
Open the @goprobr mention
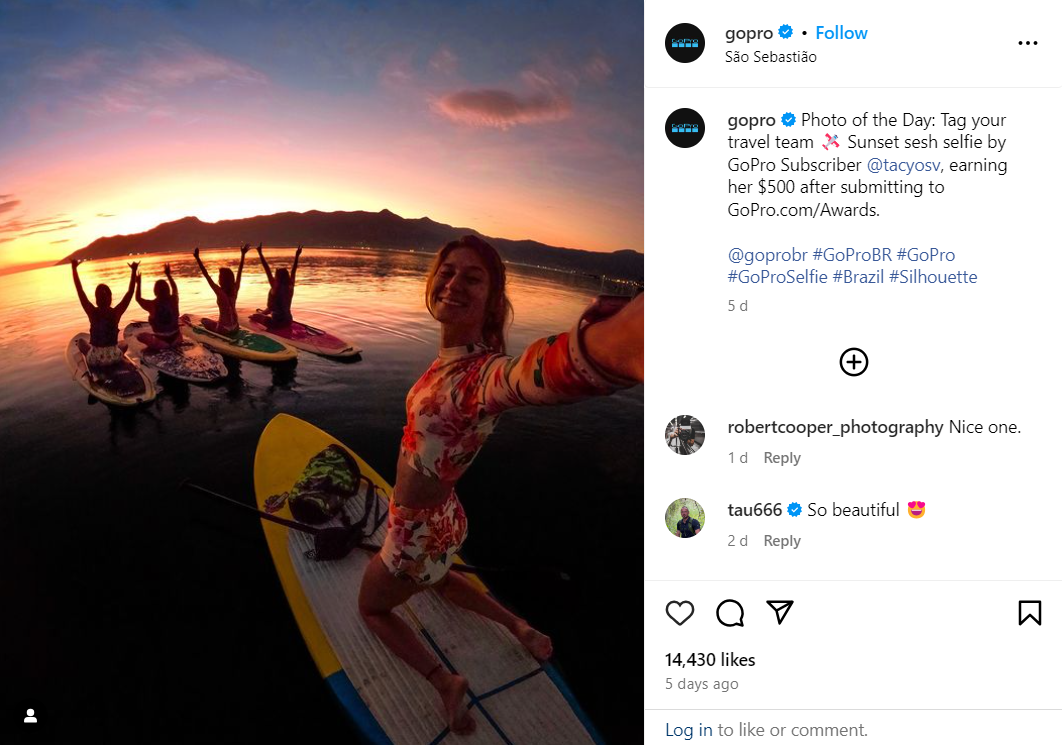767,255
